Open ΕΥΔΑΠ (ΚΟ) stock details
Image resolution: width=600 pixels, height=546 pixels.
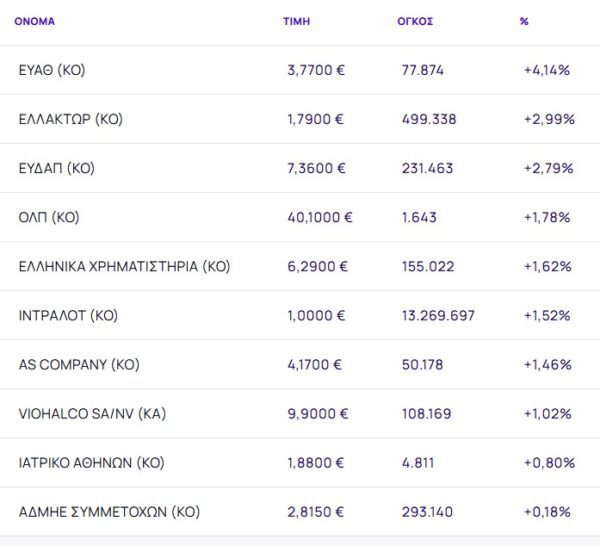[x=56, y=168]
